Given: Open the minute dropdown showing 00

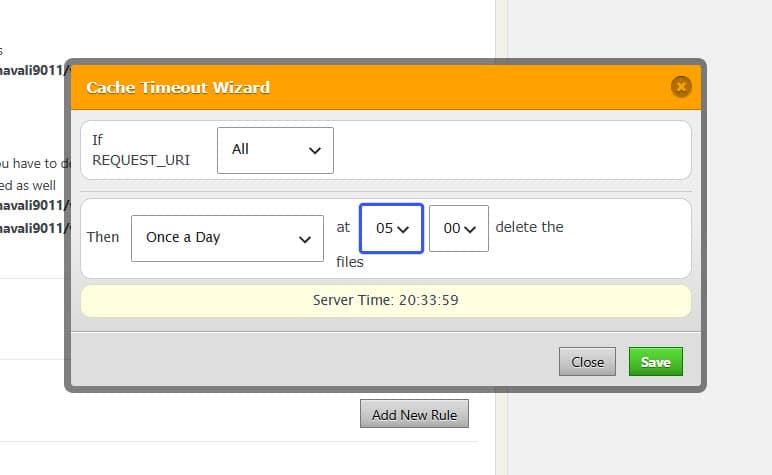Looking at the screenshot, I should tap(459, 228).
